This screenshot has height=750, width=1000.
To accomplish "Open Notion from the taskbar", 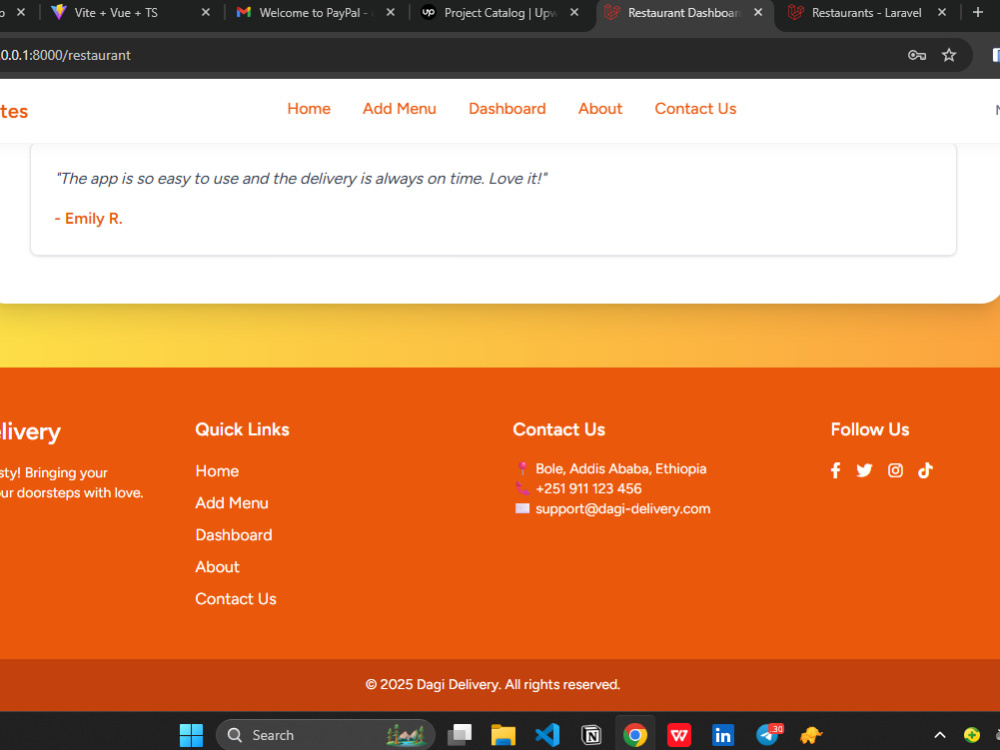I will 591,735.
